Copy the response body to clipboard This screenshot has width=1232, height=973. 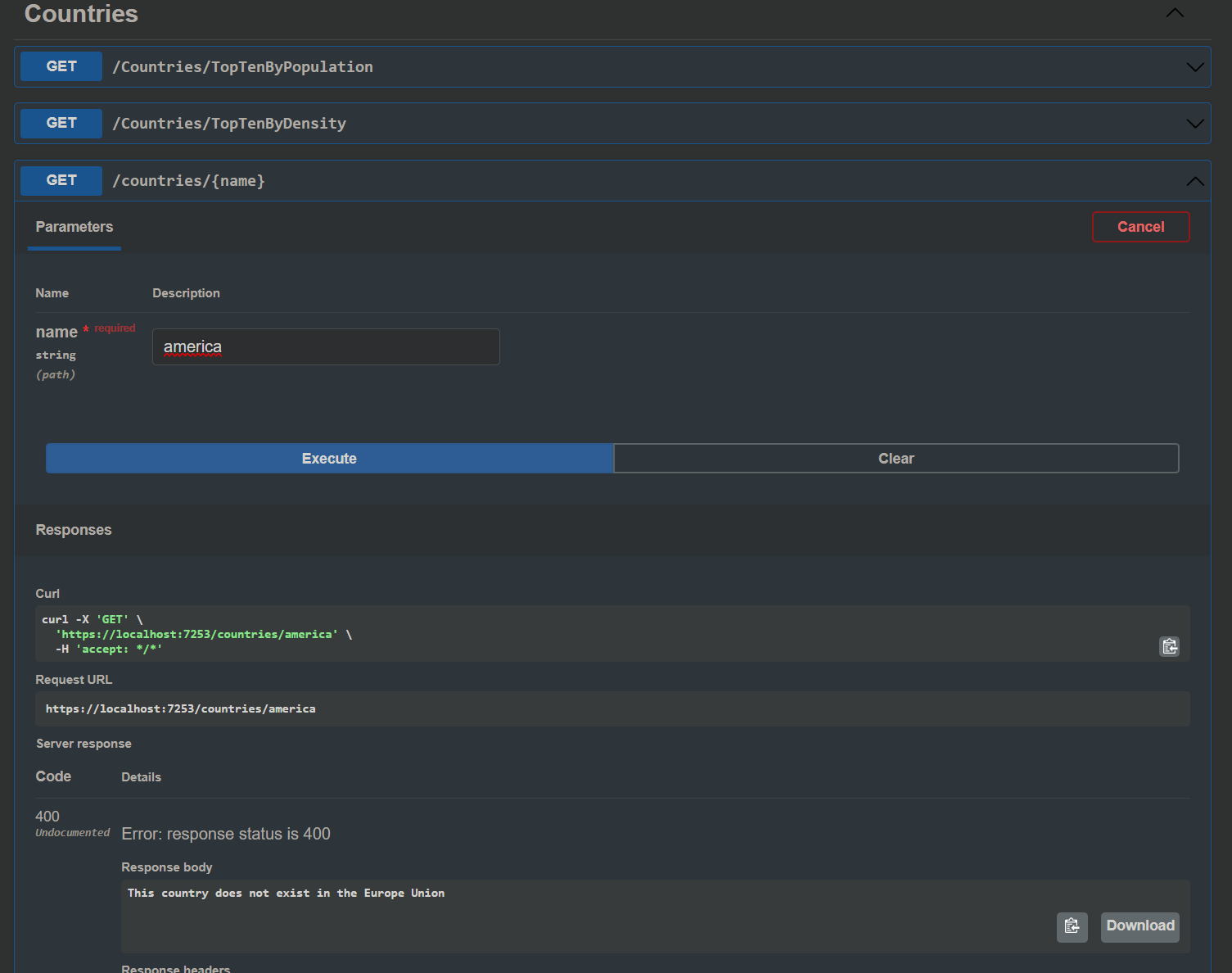click(x=1072, y=926)
